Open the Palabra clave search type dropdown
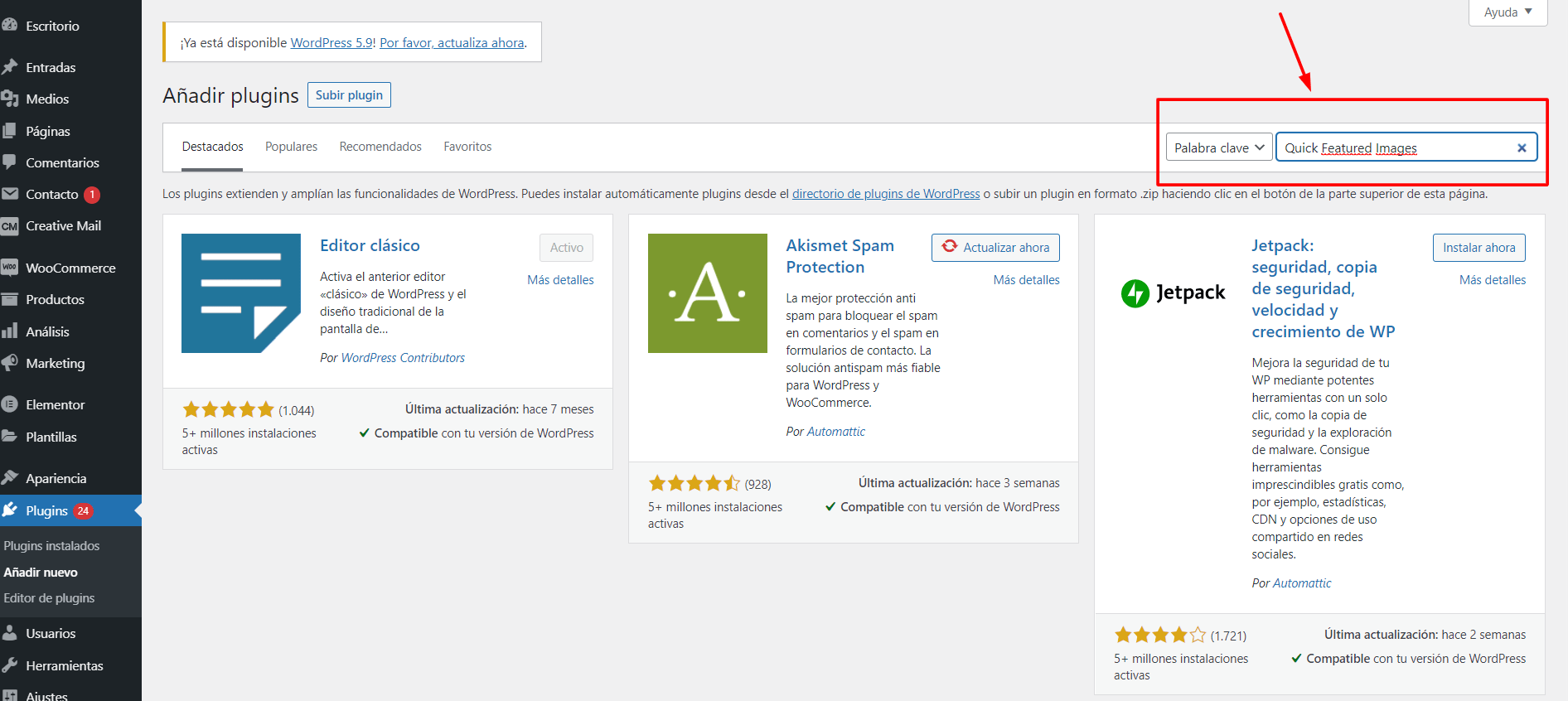The width and height of the screenshot is (1568, 701). click(x=1219, y=147)
